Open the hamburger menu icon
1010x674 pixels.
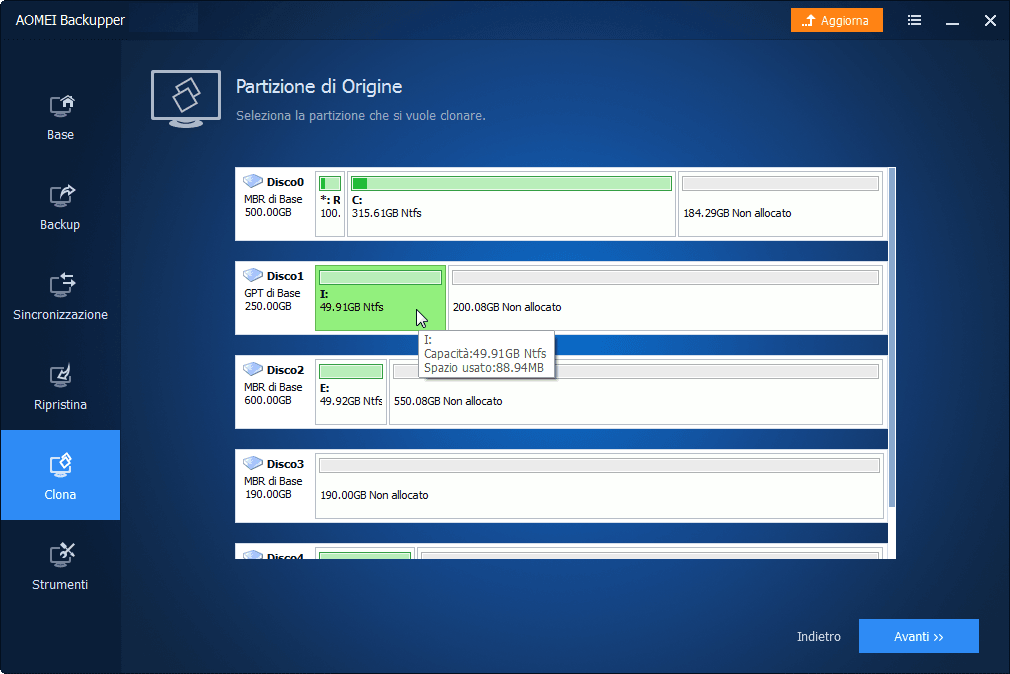click(x=914, y=21)
